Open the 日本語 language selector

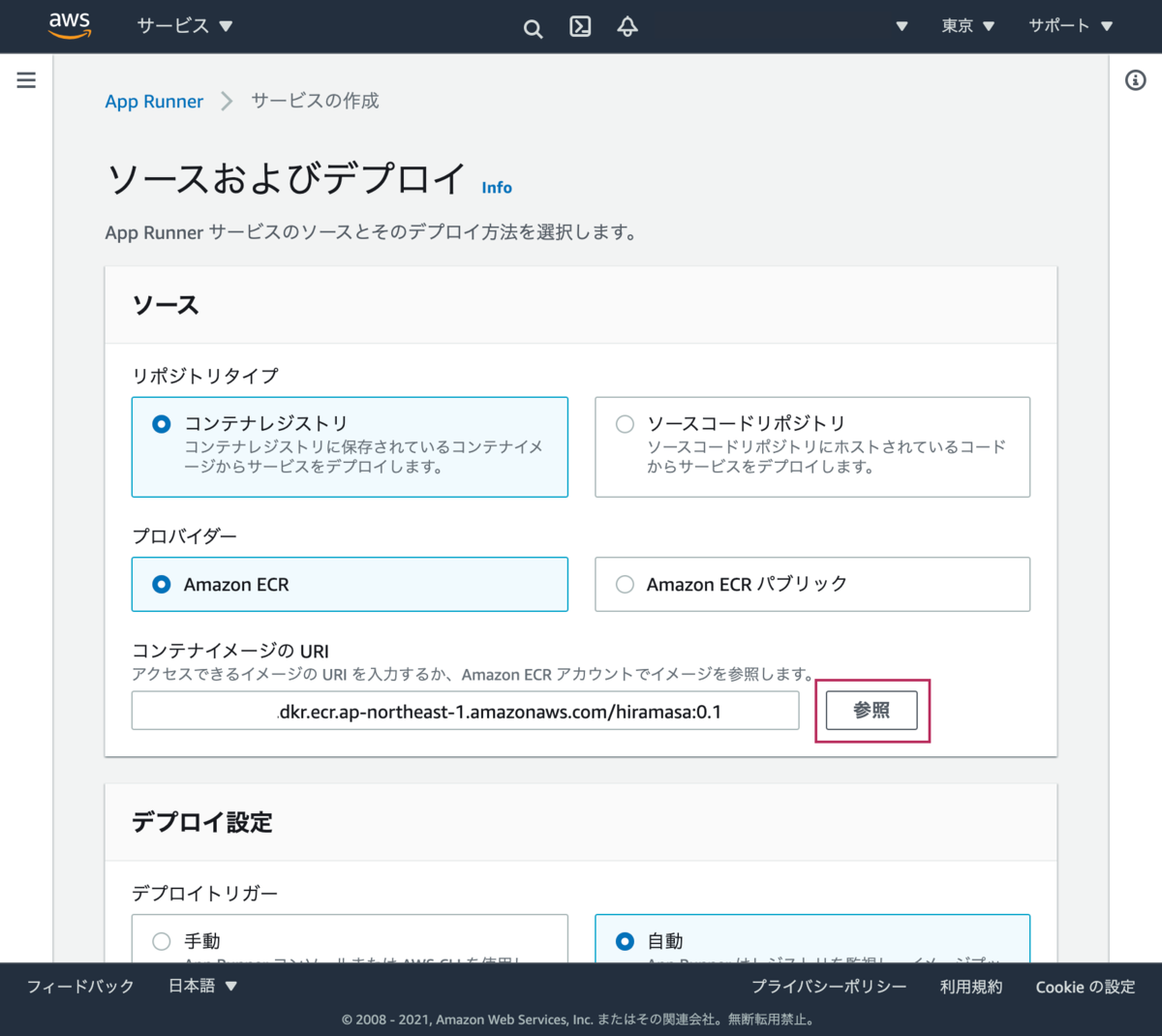[x=202, y=986]
